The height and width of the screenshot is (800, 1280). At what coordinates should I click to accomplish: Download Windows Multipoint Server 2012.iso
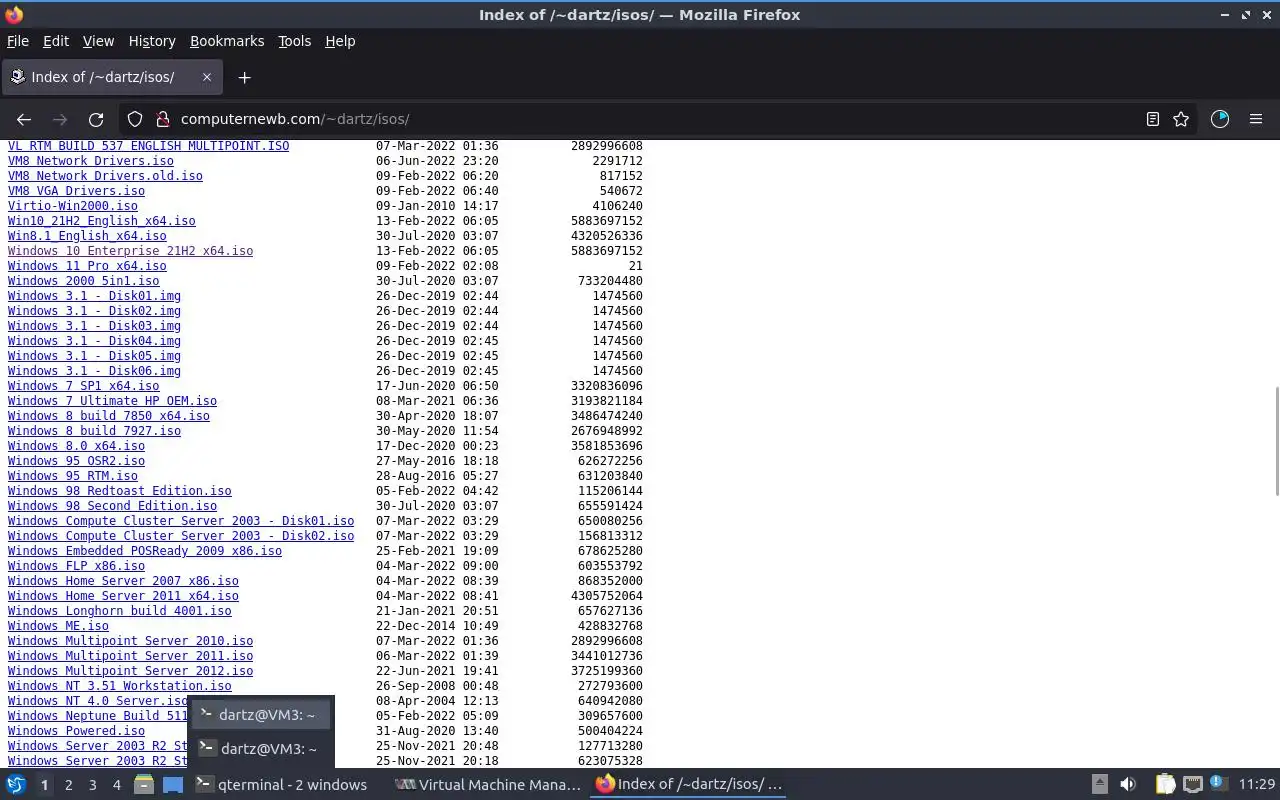(130, 671)
